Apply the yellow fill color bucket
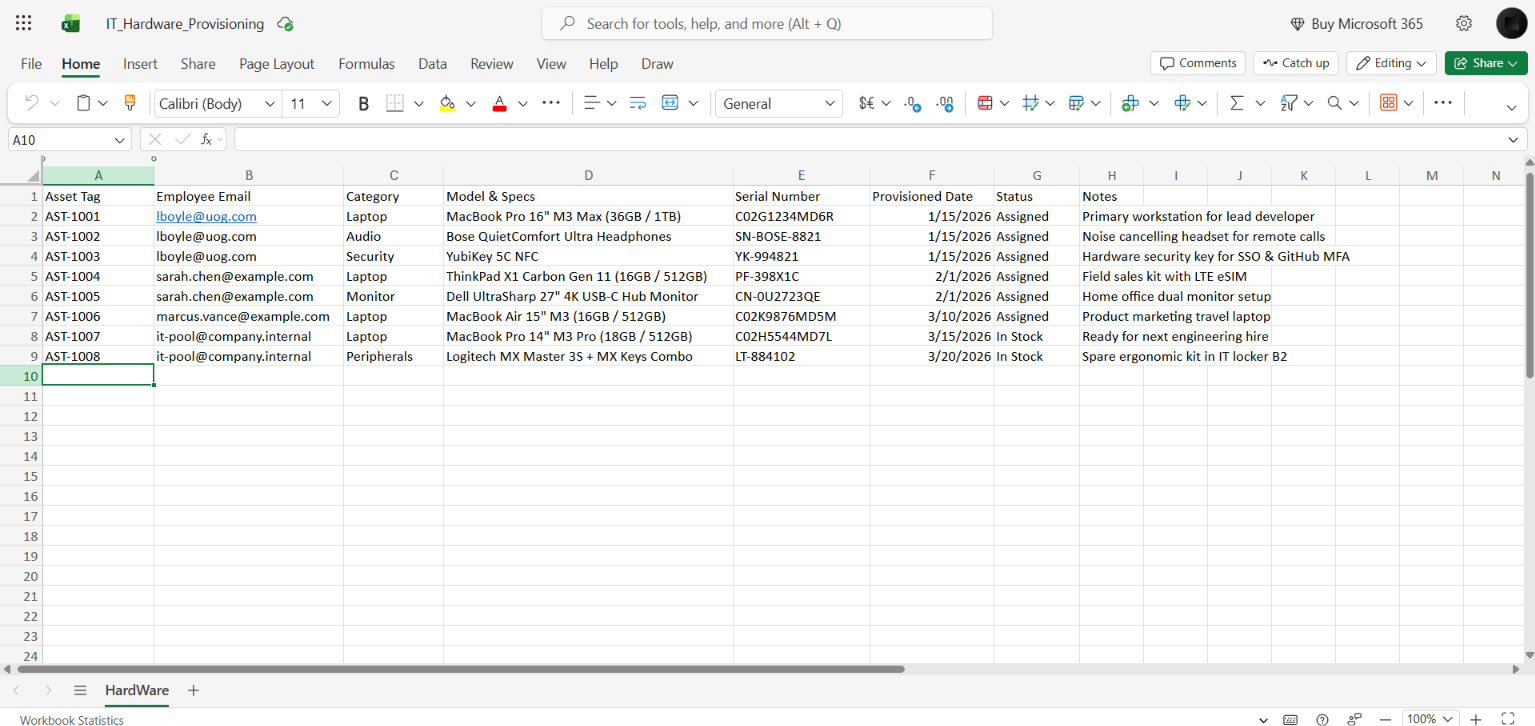 coord(447,103)
